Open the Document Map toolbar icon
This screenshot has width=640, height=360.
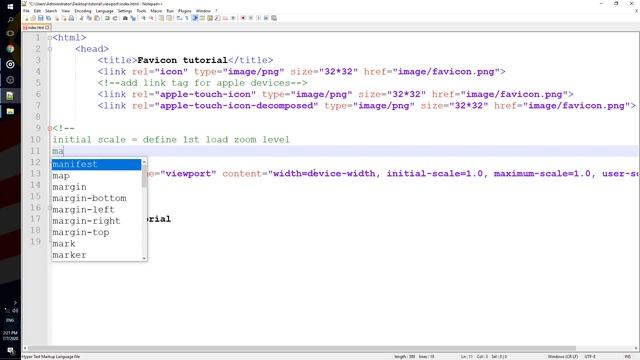click(x=210, y=18)
